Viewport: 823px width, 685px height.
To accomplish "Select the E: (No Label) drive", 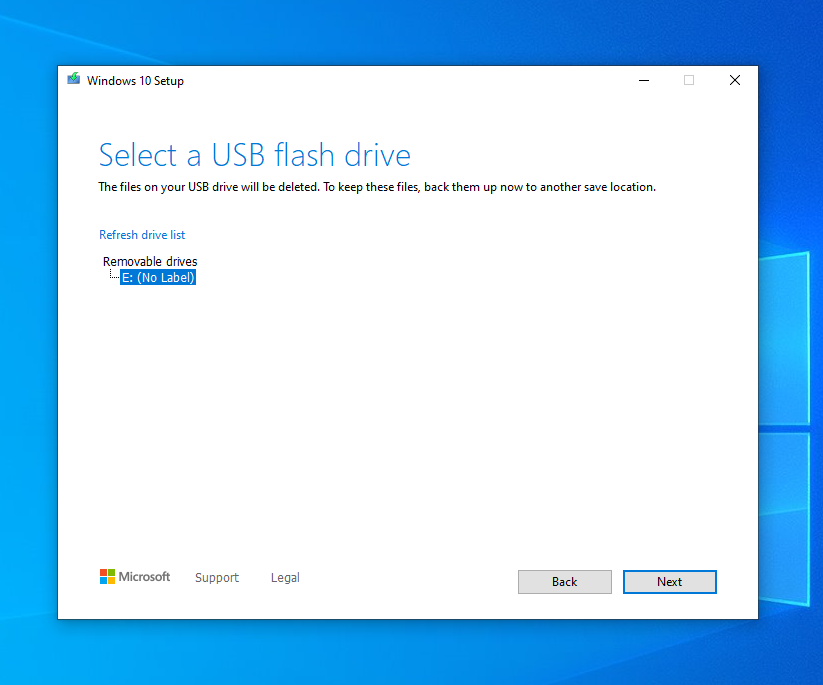I will pos(158,278).
